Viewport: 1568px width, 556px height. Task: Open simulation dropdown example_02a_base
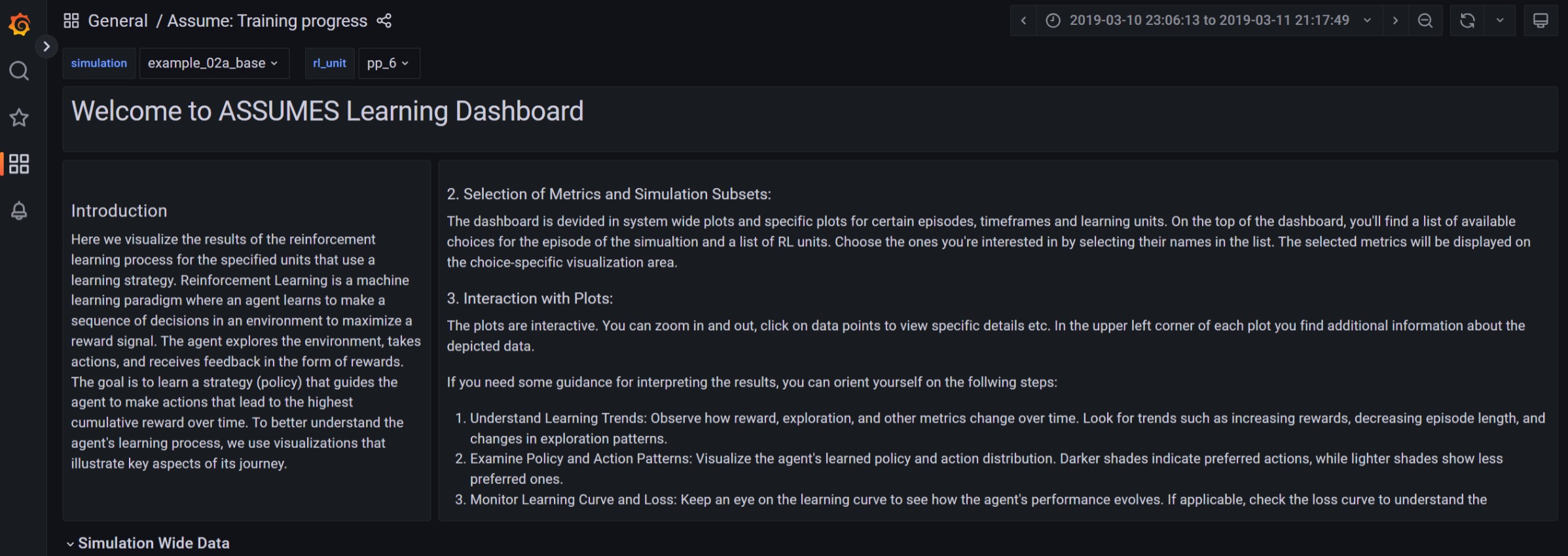(x=213, y=64)
